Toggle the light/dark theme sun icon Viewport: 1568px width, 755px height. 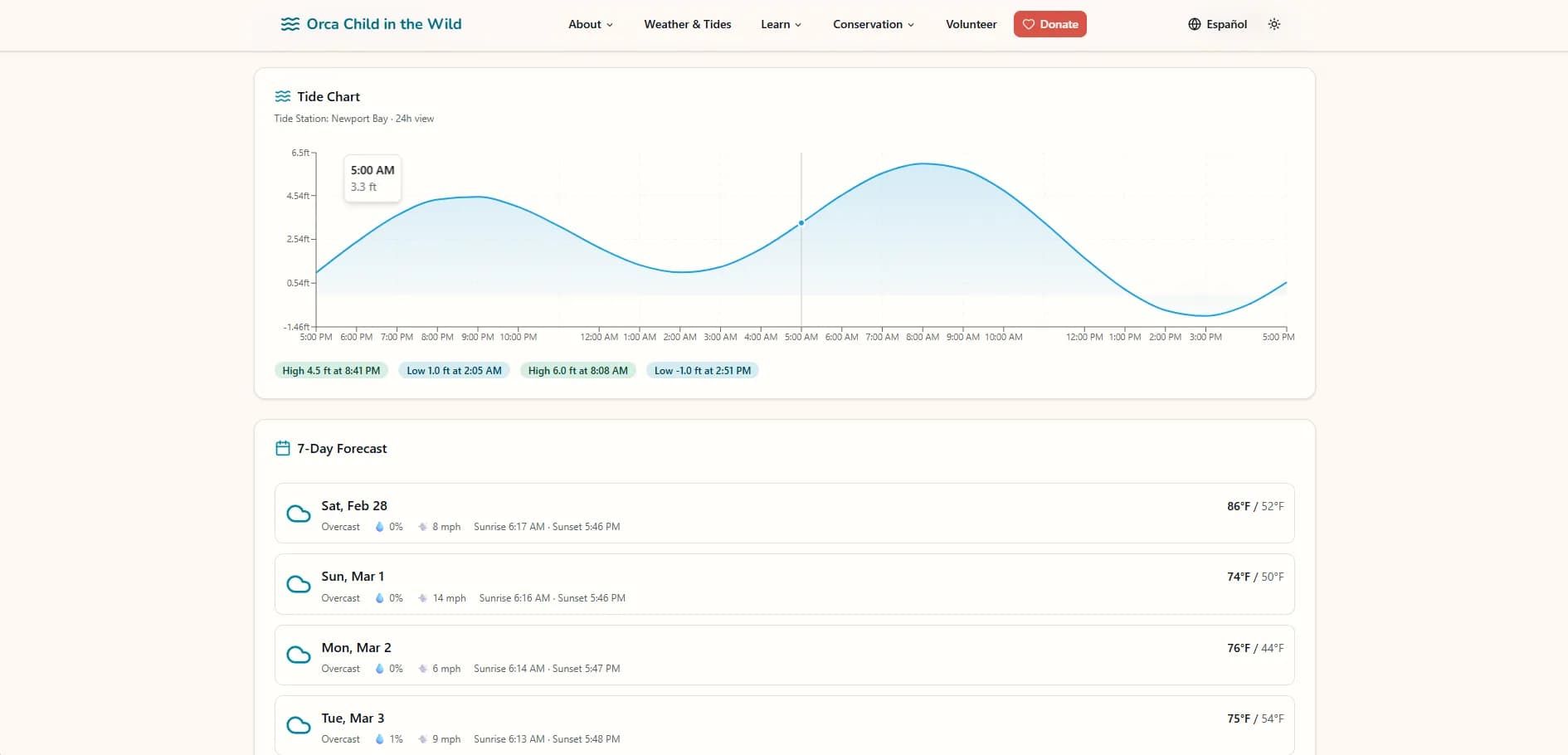(x=1274, y=24)
